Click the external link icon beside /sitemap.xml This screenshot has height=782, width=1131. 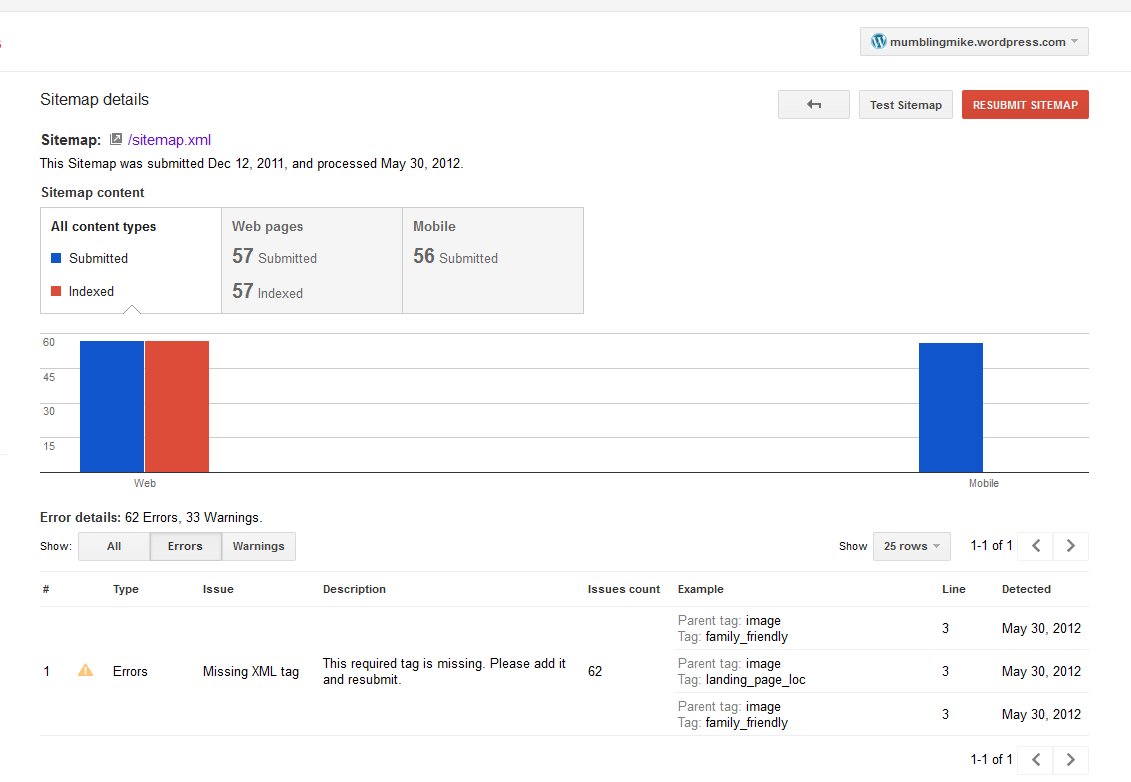pyautogui.click(x=116, y=140)
